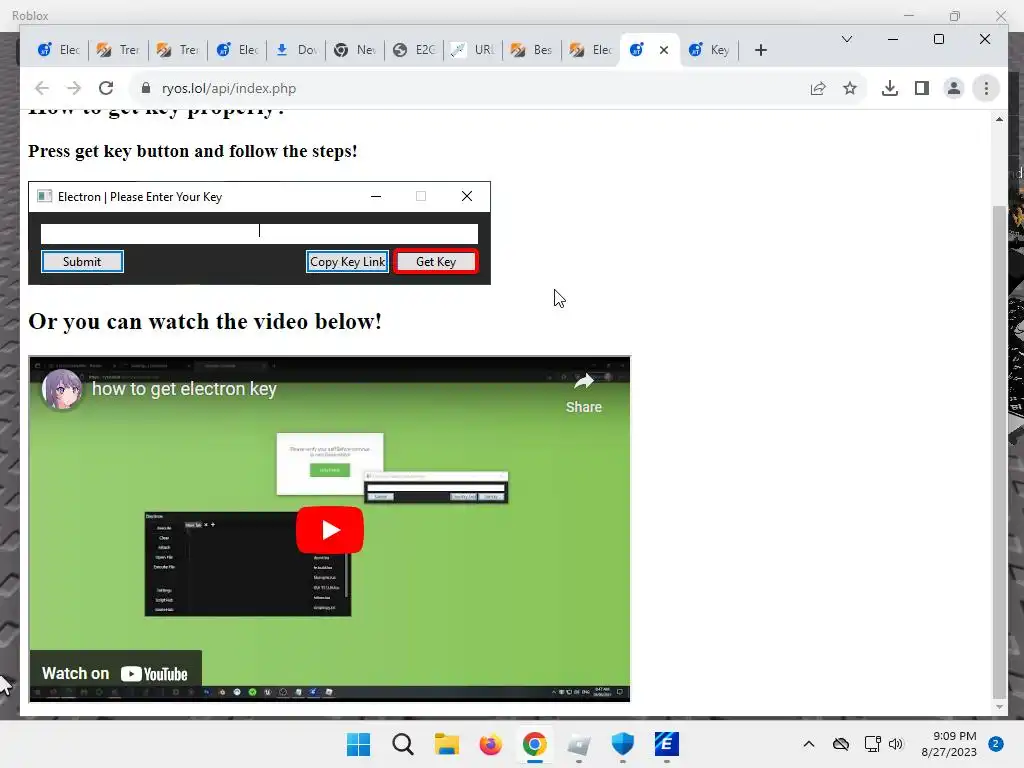
Task: Click the Submit button in Electron image
Action: (82, 262)
